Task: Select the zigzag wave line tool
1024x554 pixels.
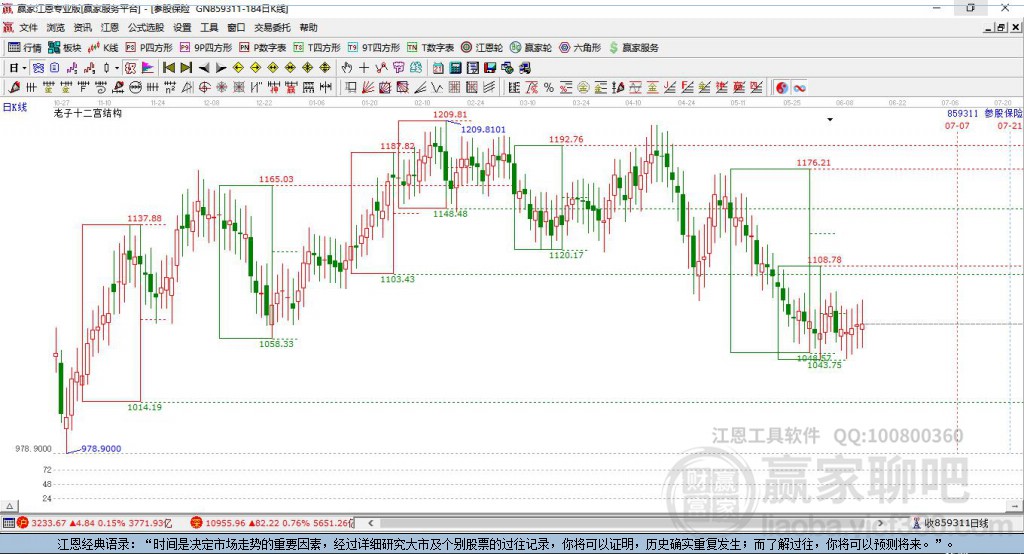Action: [x=437, y=88]
